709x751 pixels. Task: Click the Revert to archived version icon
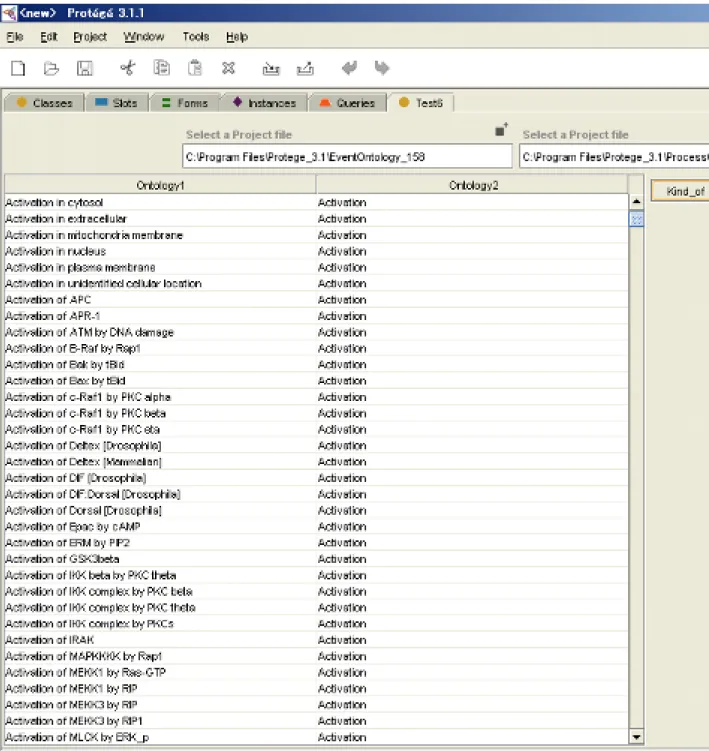[x=305, y=68]
